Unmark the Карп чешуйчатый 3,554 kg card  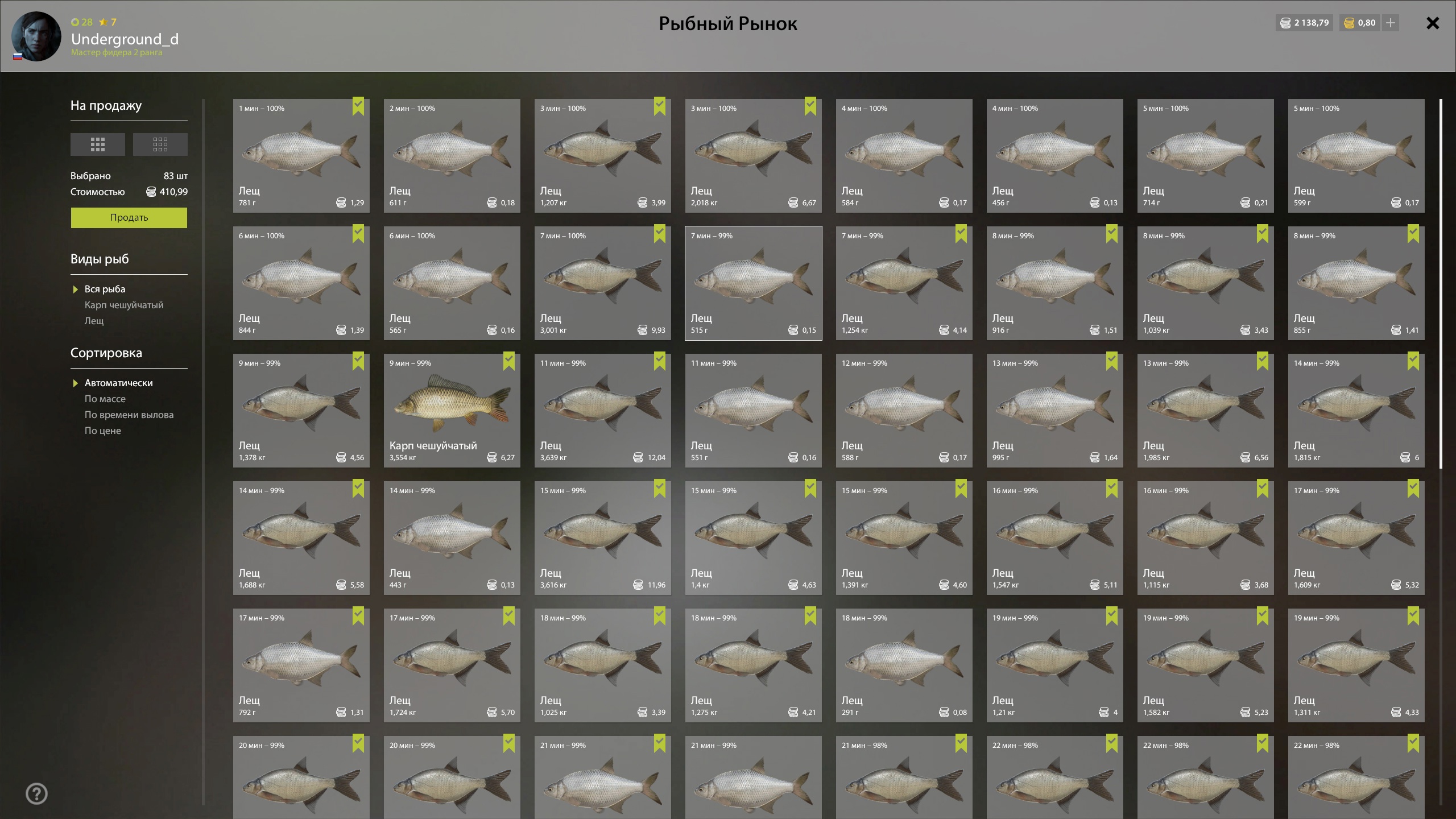(x=509, y=361)
